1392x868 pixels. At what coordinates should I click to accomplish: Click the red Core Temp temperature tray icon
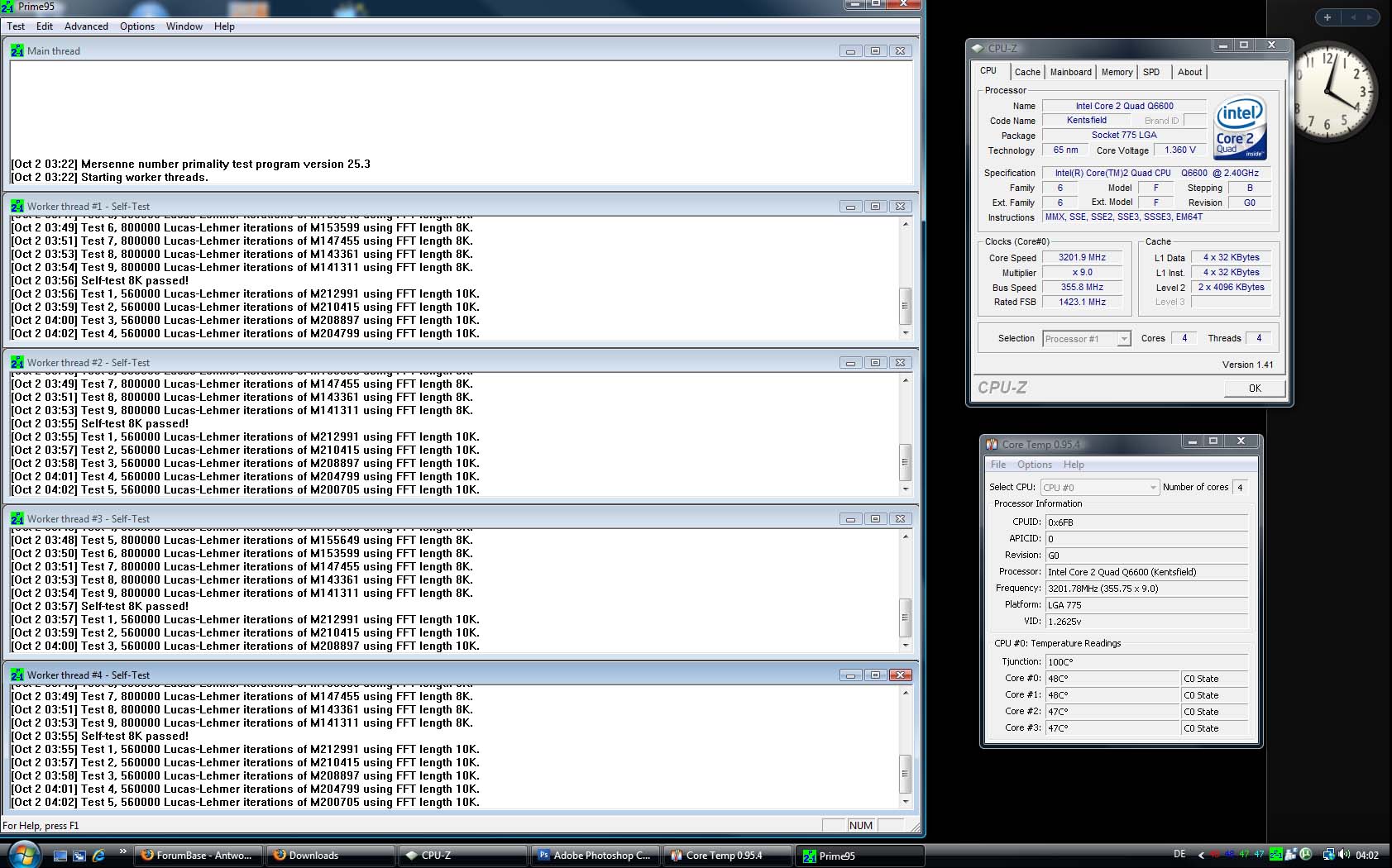[1214, 855]
